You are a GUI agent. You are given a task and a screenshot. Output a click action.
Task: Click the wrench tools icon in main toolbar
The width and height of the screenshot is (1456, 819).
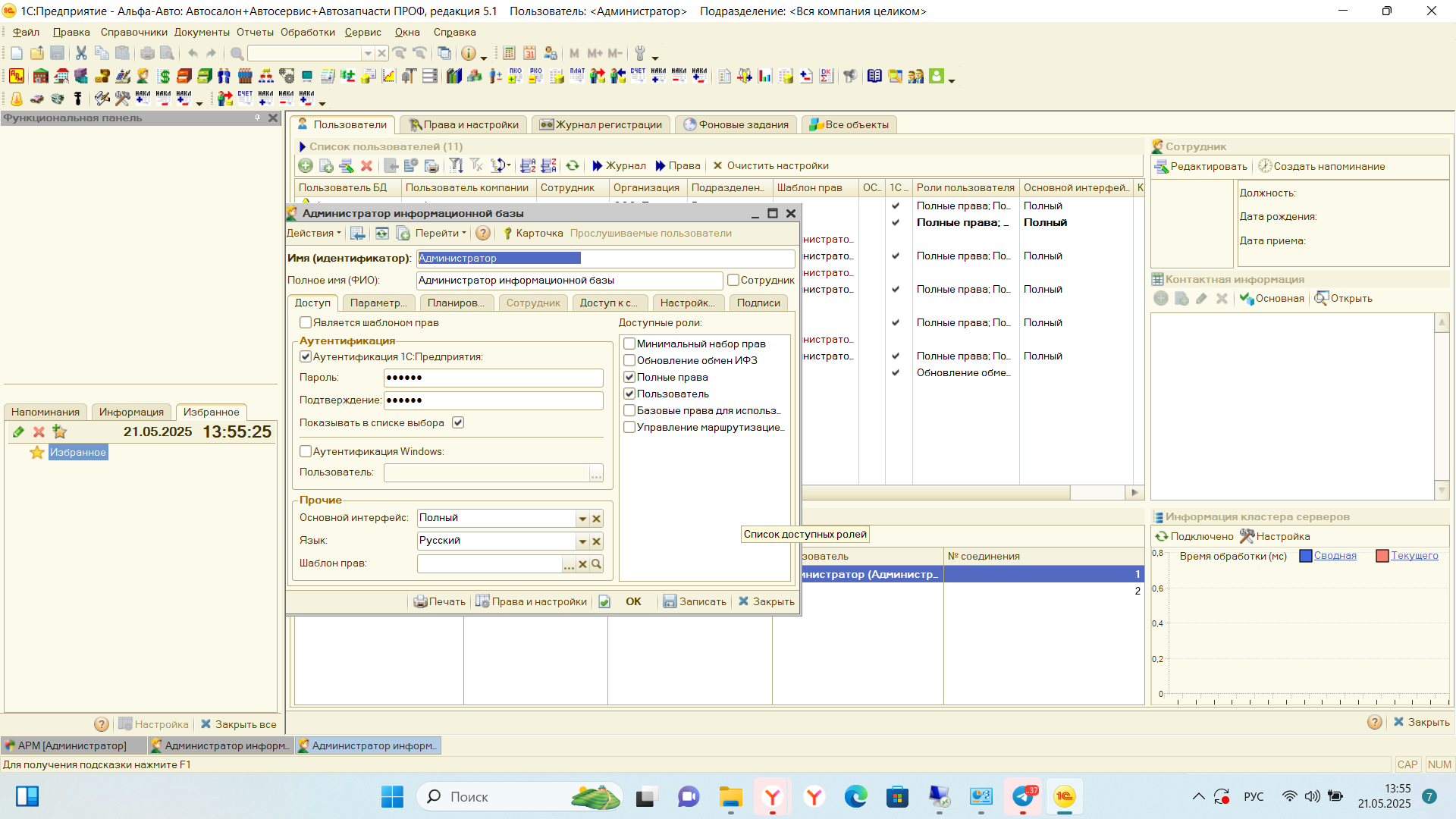tap(640, 53)
